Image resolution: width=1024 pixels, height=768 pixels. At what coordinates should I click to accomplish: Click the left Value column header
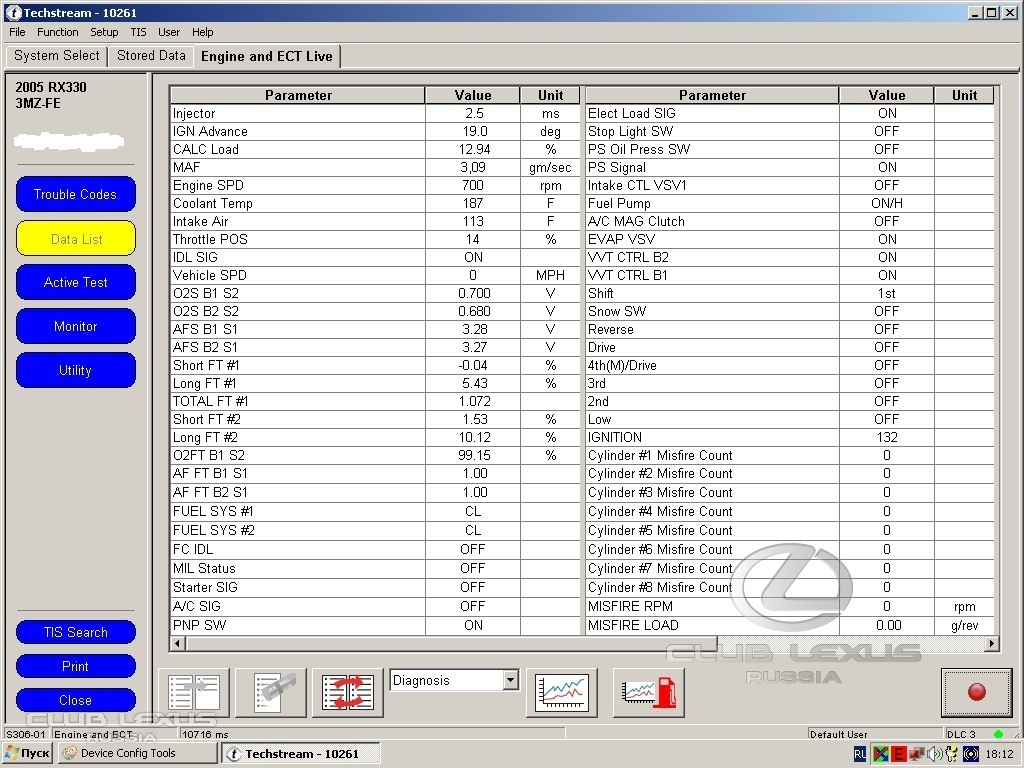tap(473, 95)
